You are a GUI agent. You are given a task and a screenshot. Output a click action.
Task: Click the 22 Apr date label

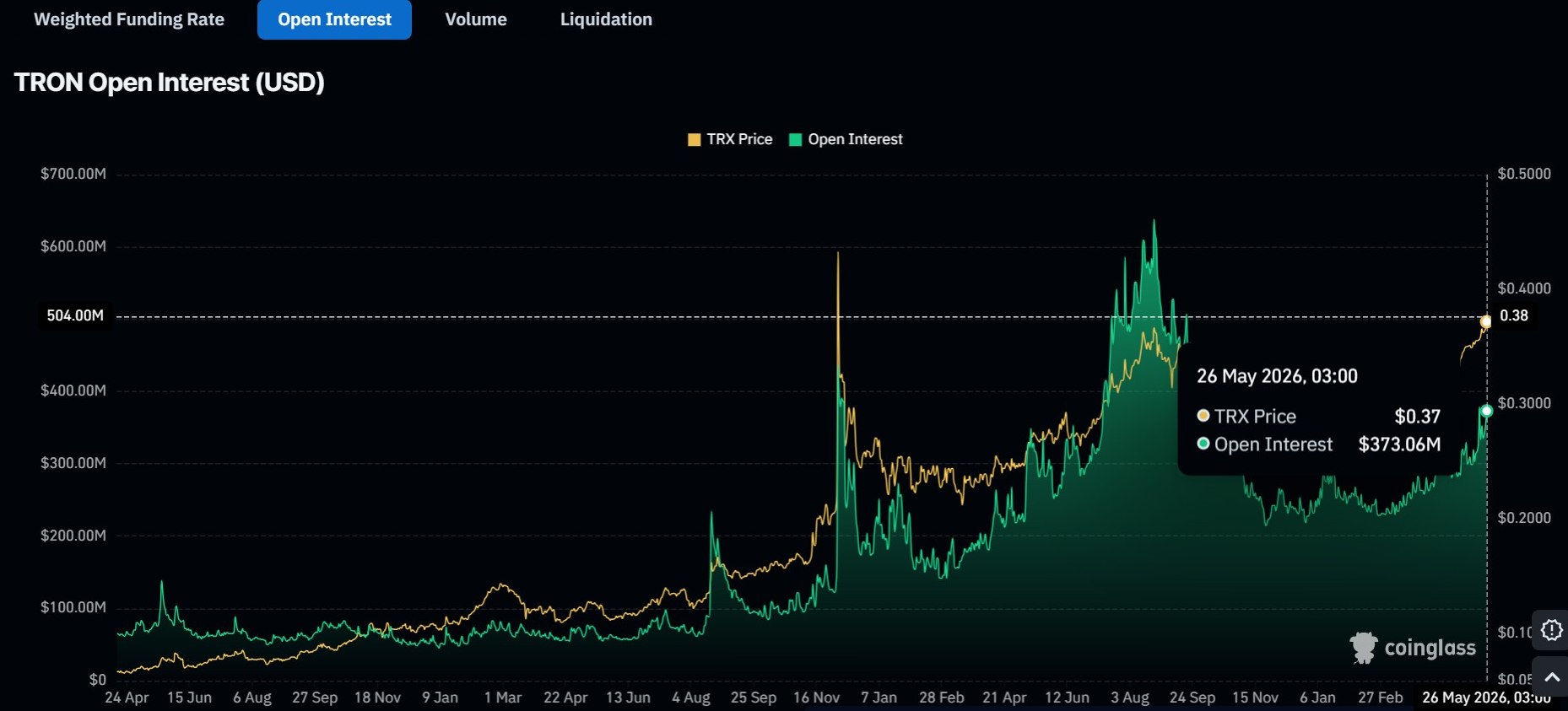565,698
